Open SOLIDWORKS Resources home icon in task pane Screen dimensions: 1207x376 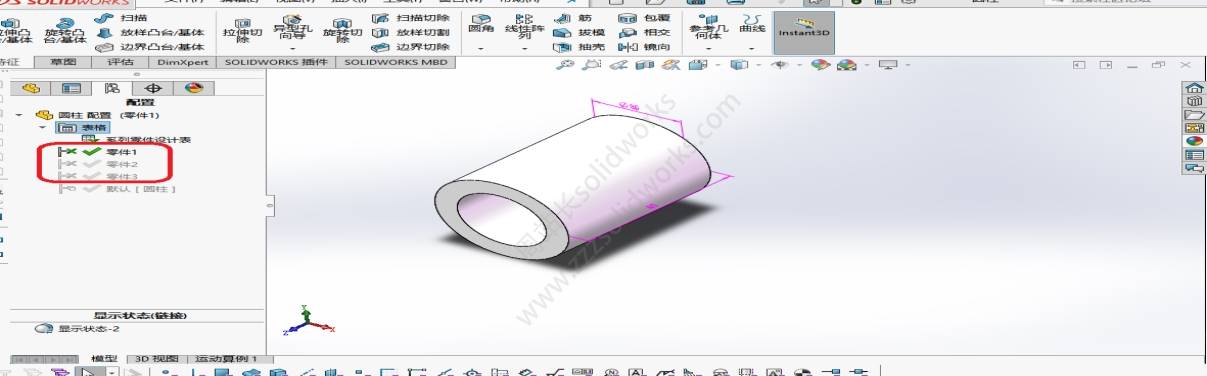(1194, 88)
